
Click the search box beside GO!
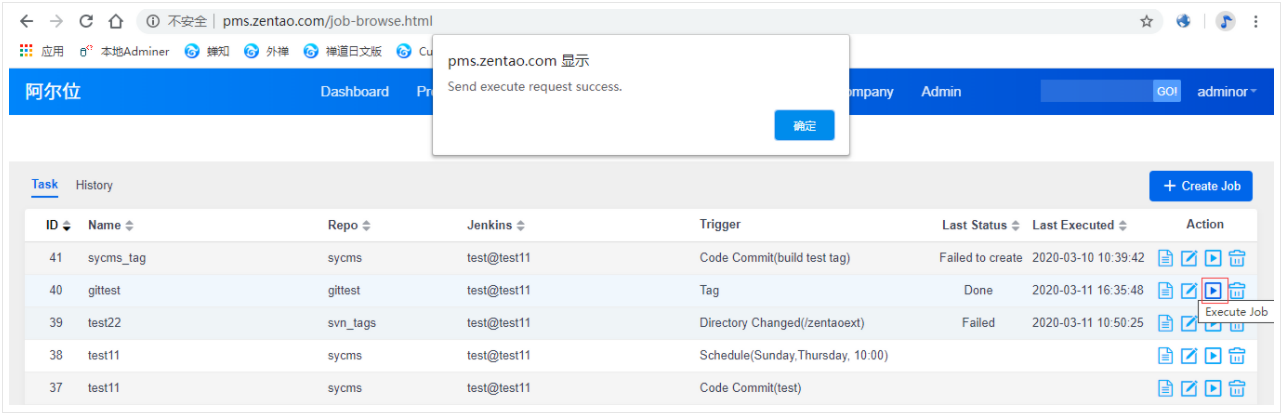coord(1096,92)
